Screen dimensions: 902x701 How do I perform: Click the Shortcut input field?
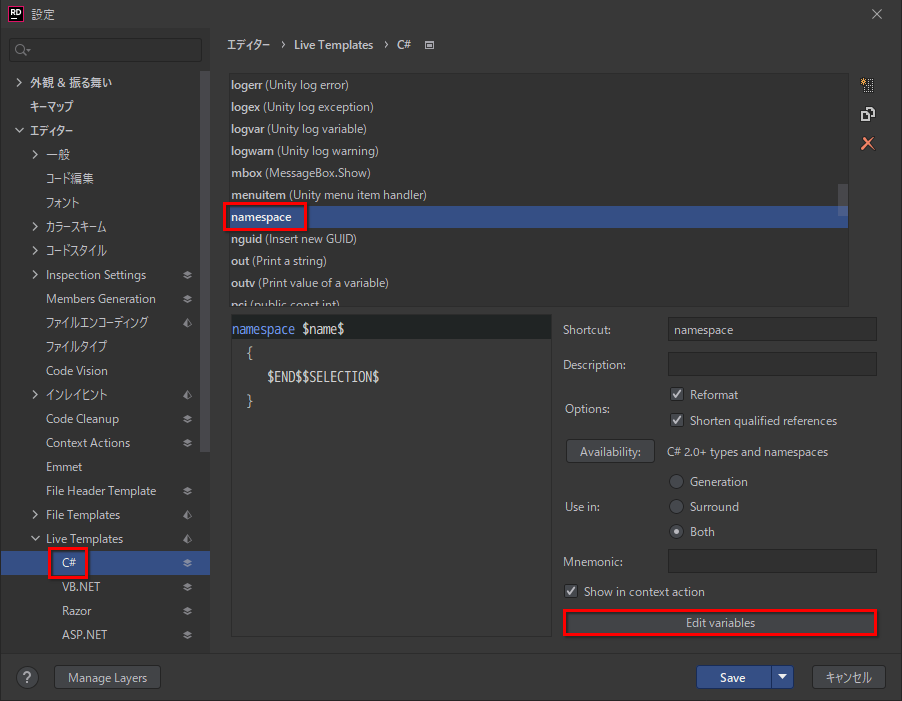click(772, 330)
